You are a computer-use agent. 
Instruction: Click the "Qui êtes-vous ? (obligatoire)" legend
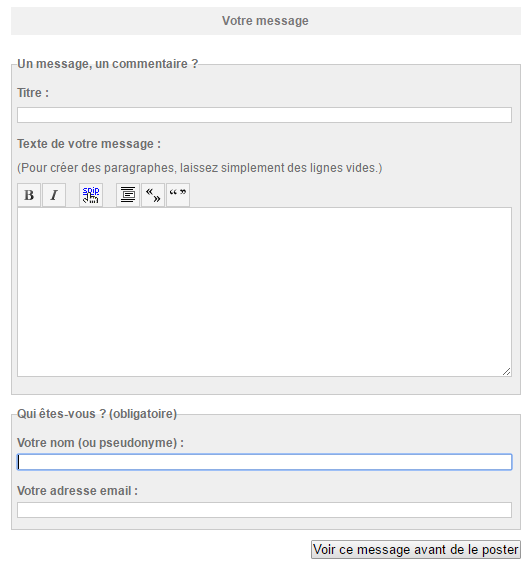pyautogui.click(x=97, y=414)
